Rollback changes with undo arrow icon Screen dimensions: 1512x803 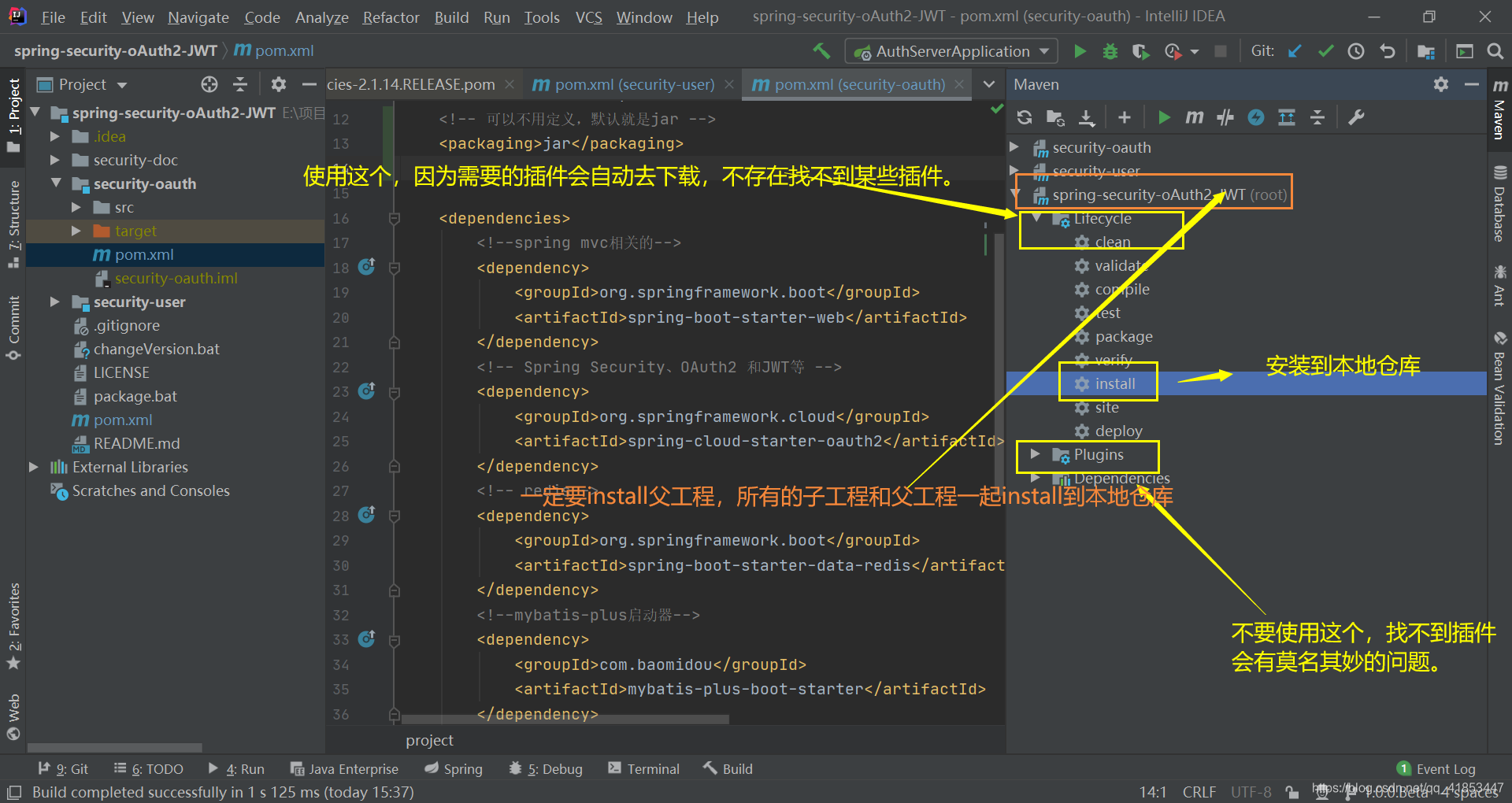(1387, 51)
